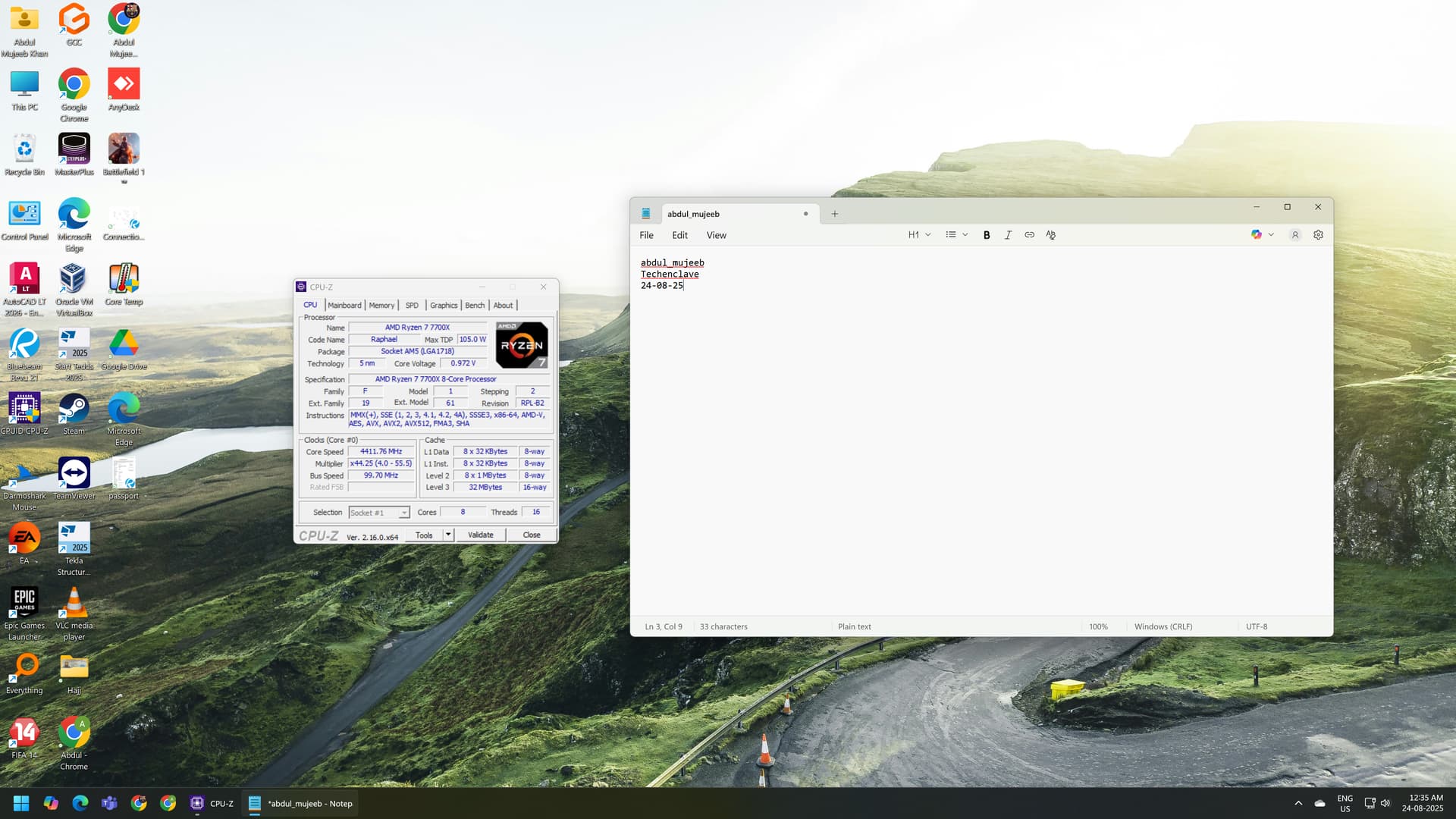1456x819 pixels.
Task: Click the account profile icon in Notepad
Action: click(1295, 235)
